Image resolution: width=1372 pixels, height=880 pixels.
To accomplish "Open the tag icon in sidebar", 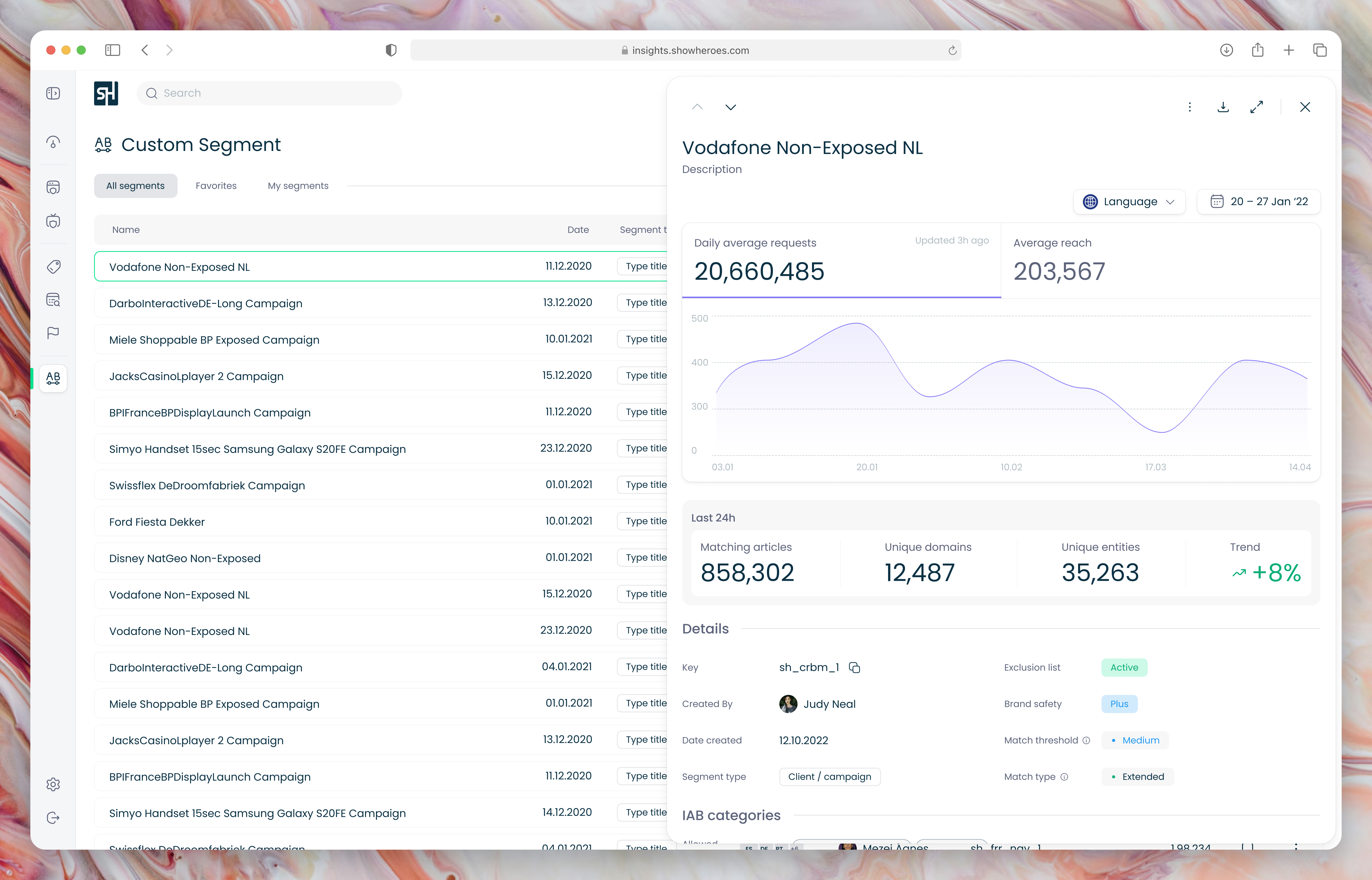I will tap(53, 266).
